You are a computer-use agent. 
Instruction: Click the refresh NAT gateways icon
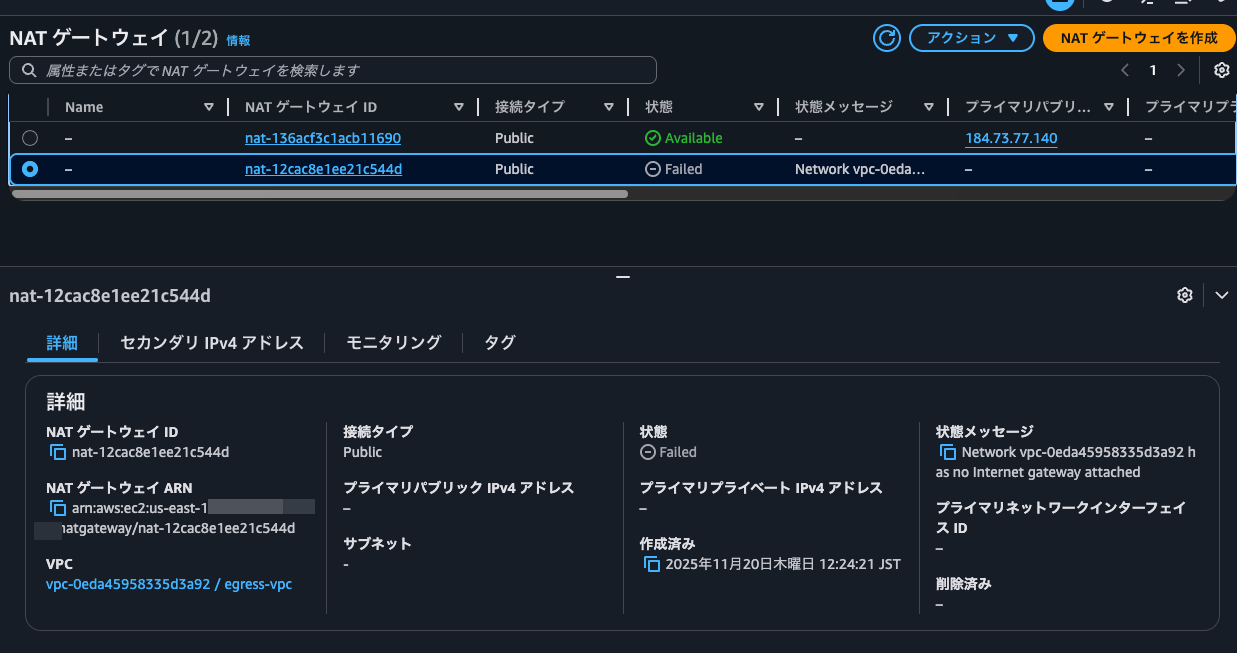pyautogui.click(x=886, y=38)
